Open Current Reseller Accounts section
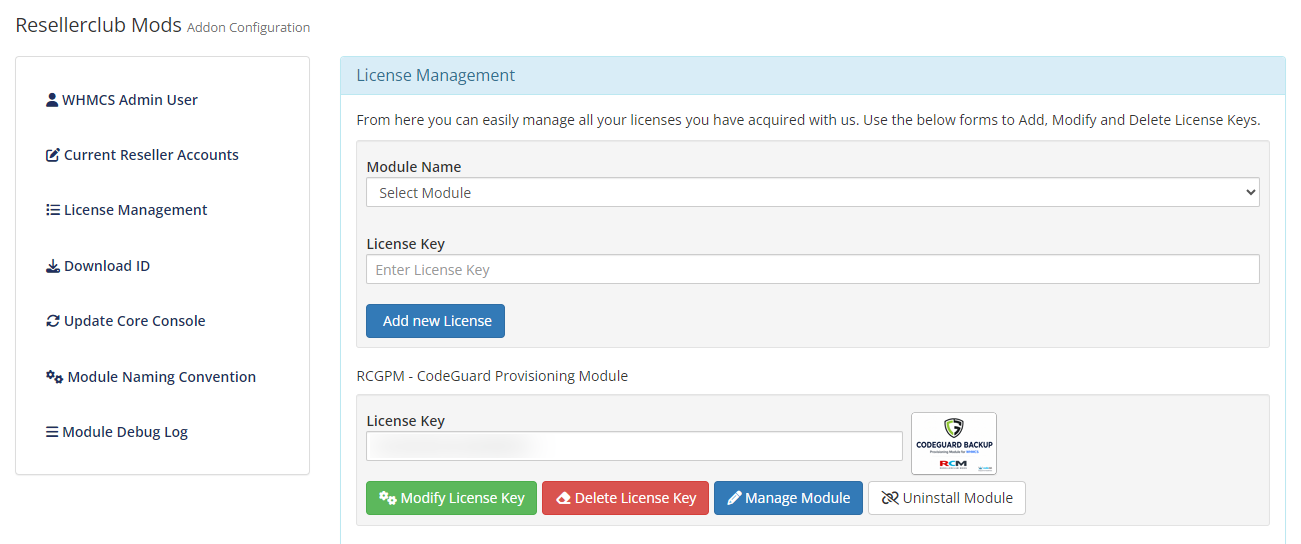This screenshot has height=544, width=1301. tap(142, 155)
